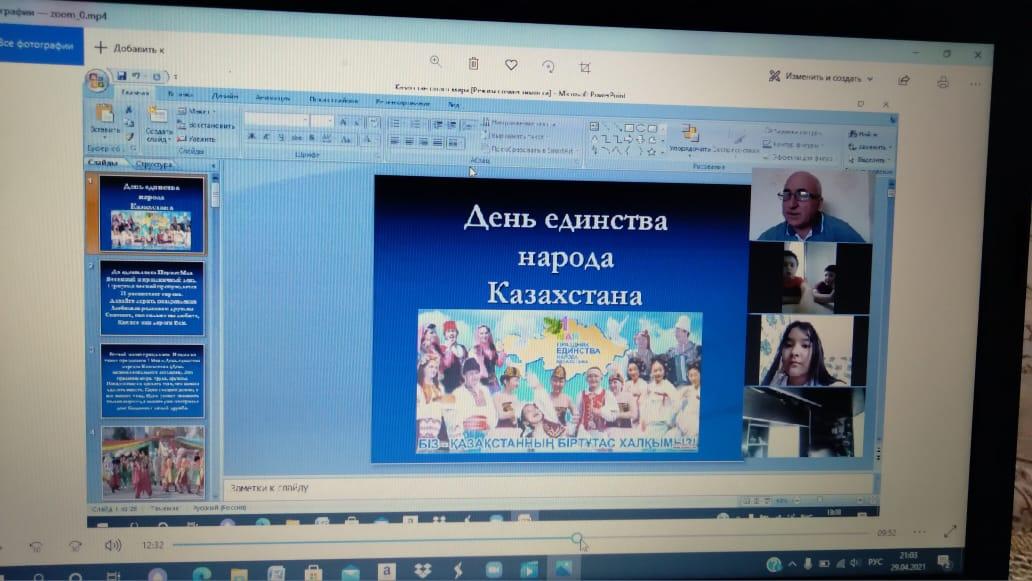Print using the printer icon
The width and height of the screenshot is (1032, 581).
pyautogui.click(x=942, y=82)
